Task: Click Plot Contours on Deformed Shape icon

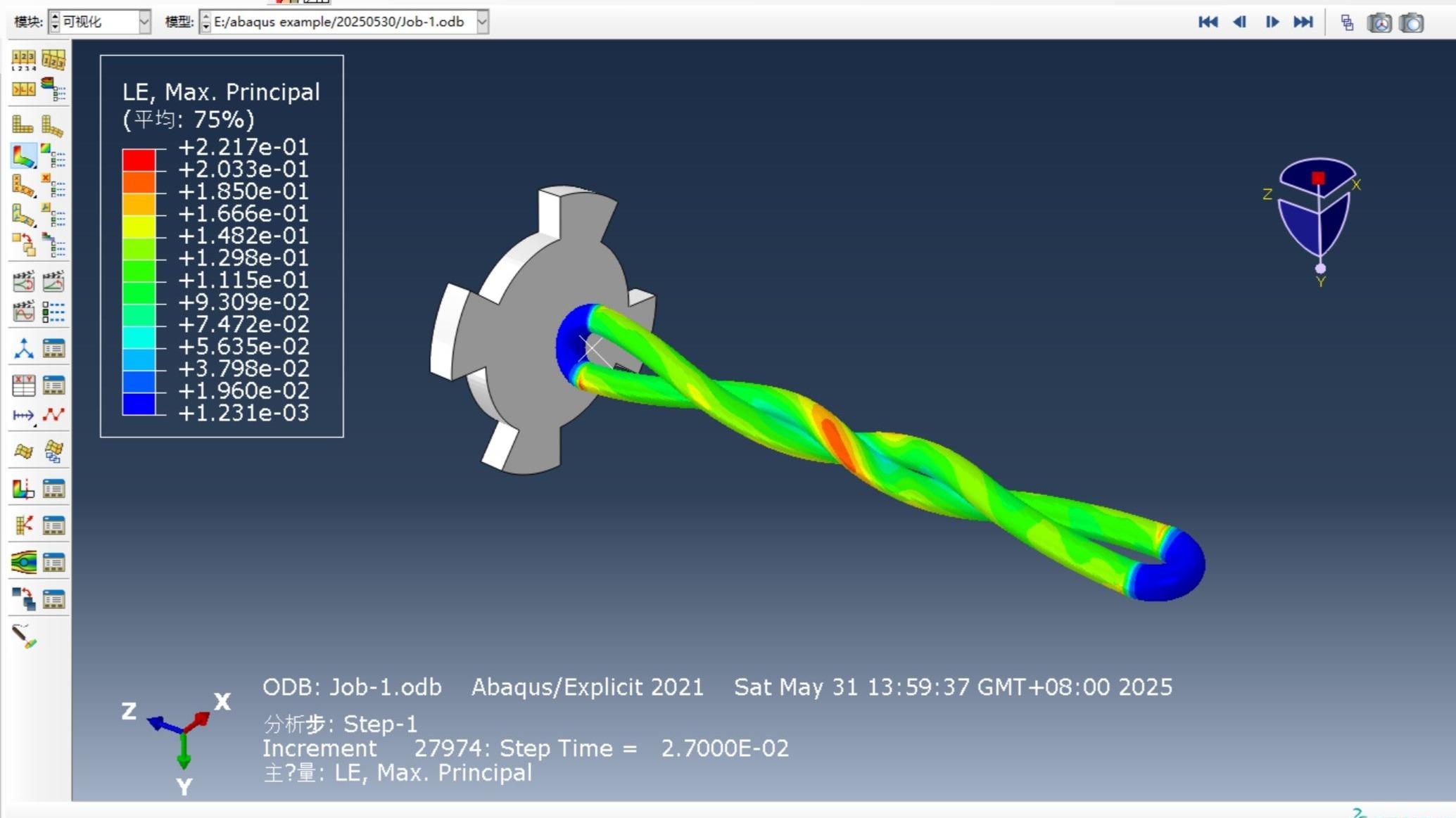Action: pyautogui.click(x=23, y=155)
